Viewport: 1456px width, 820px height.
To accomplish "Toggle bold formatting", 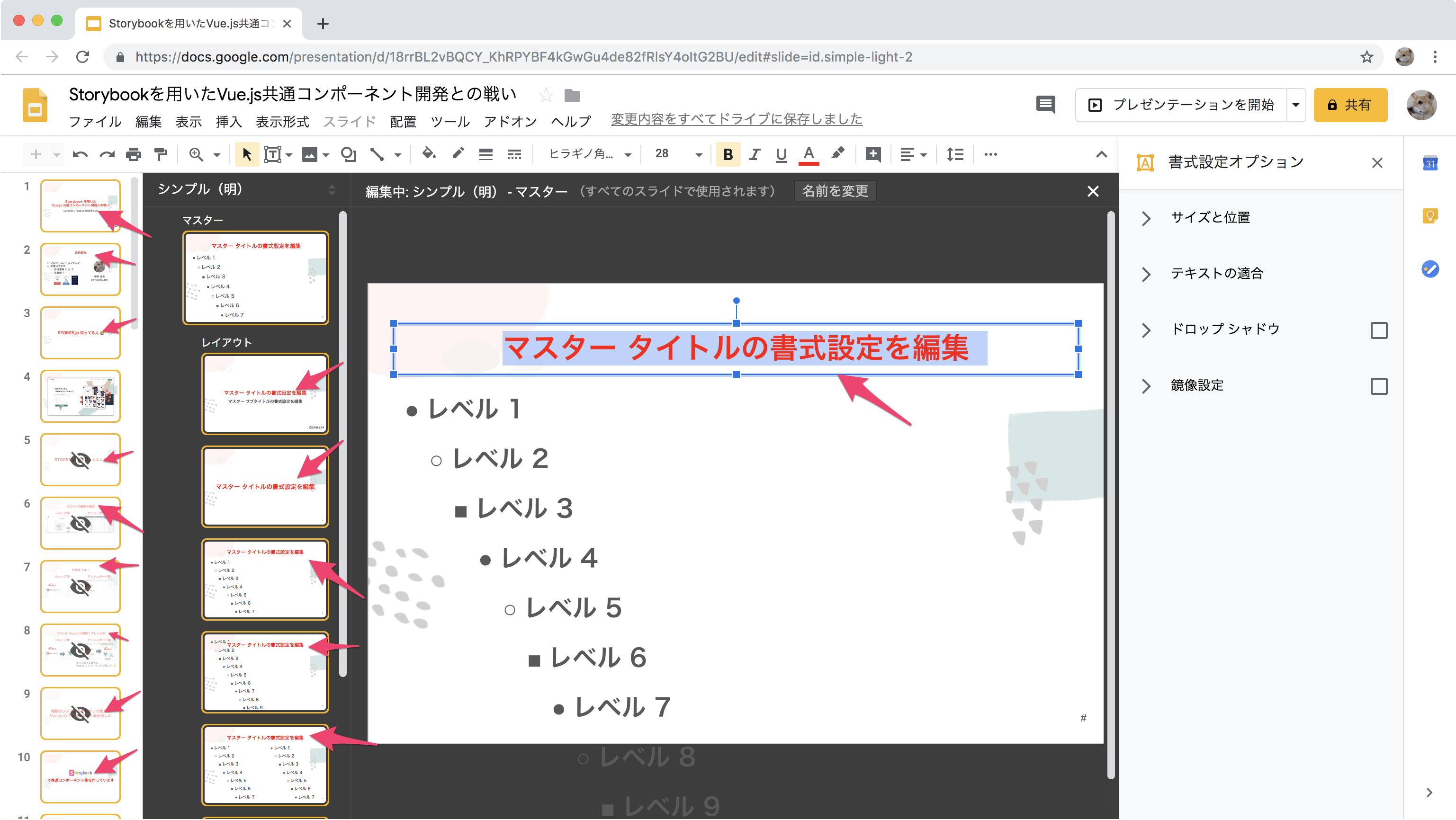I will pos(728,154).
